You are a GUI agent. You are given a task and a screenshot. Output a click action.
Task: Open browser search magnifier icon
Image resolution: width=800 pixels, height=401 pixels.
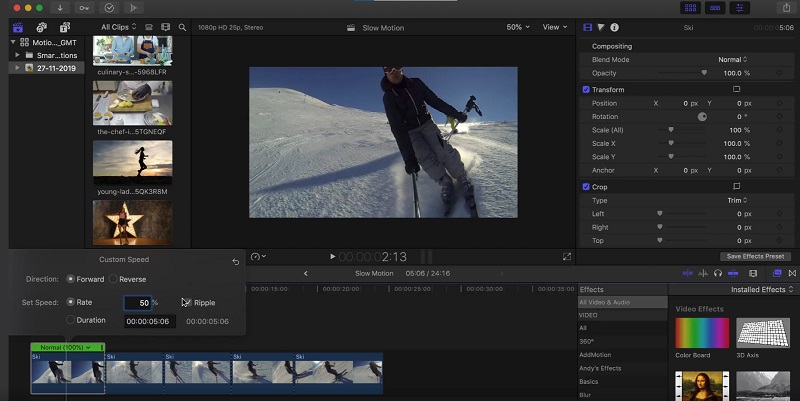(x=182, y=27)
